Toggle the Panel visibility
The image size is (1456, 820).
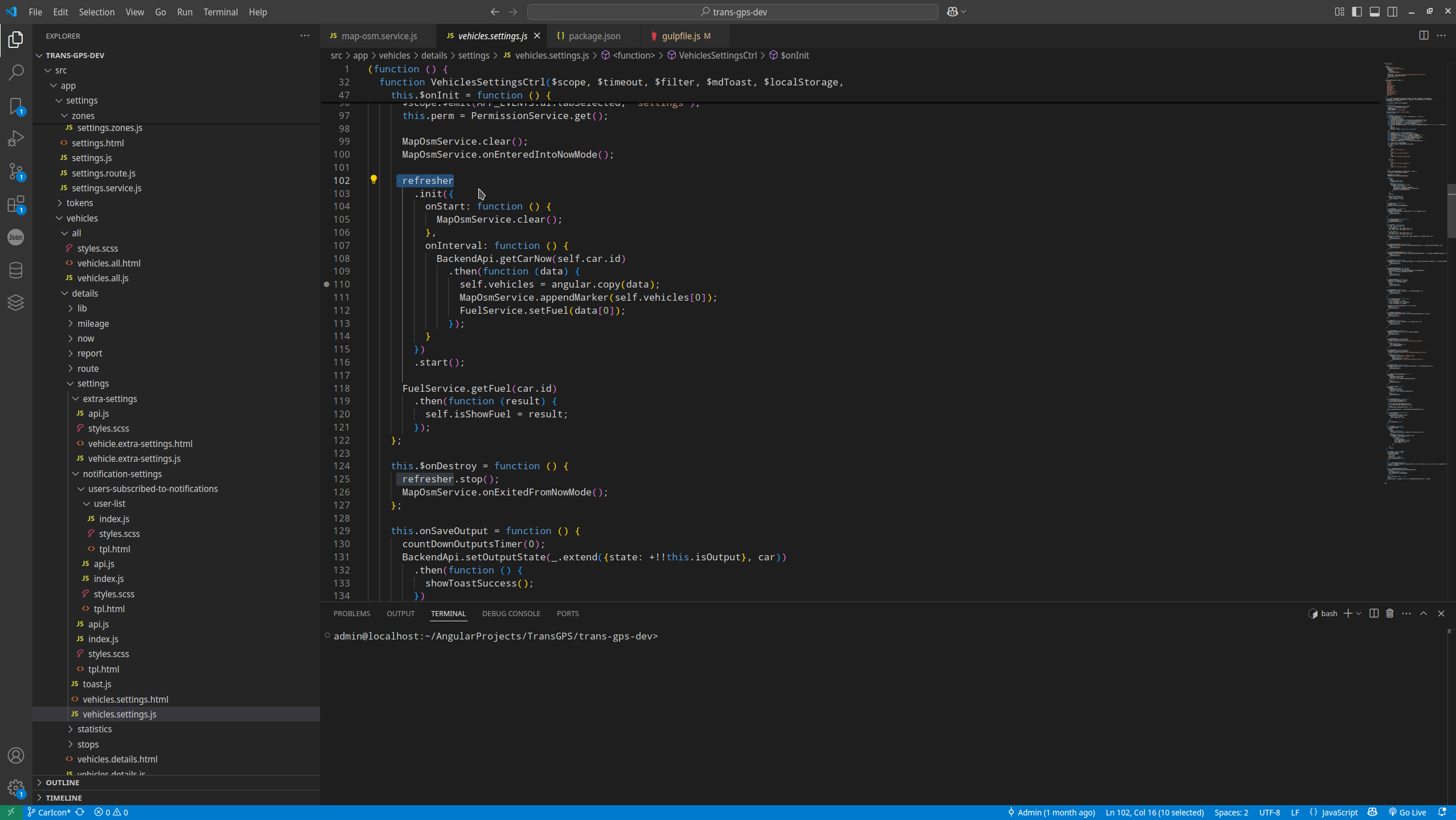[x=1376, y=11]
